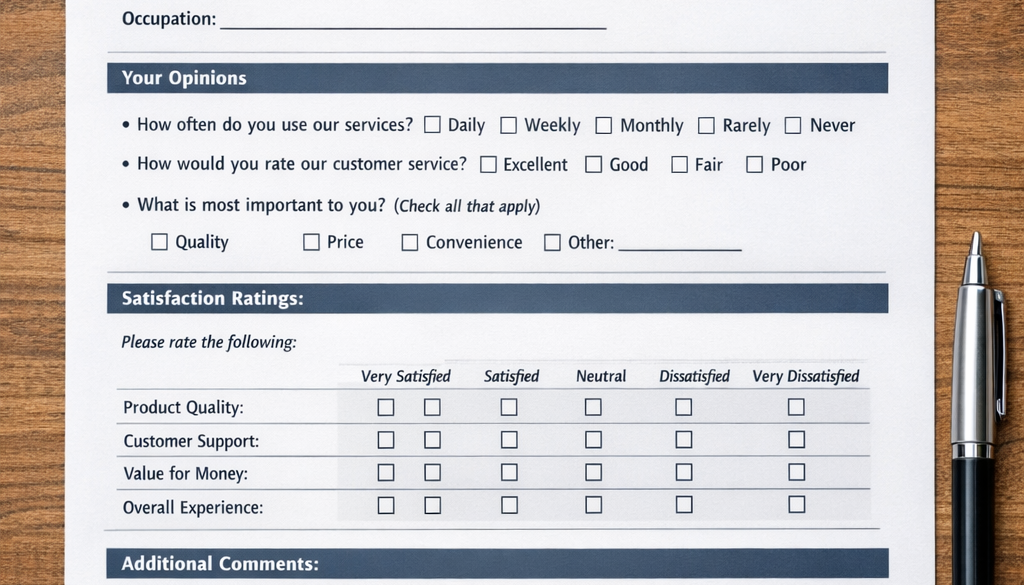Mark Customer Support as Neutral
Image resolution: width=1024 pixels, height=585 pixels.
pyautogui.click(x=593, y=439)
